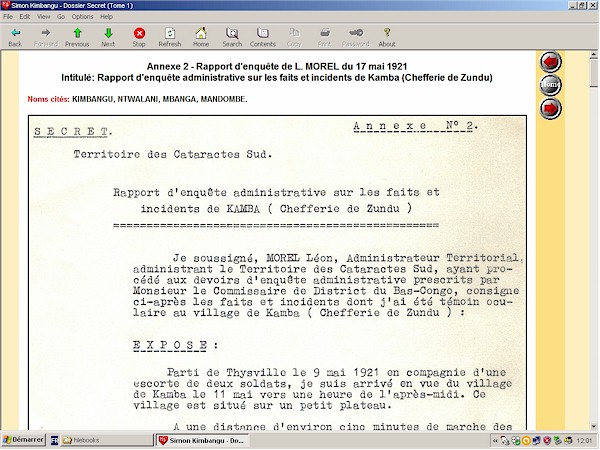
Task: Open the Home toolbar icon
Action: tap(201, 37)
